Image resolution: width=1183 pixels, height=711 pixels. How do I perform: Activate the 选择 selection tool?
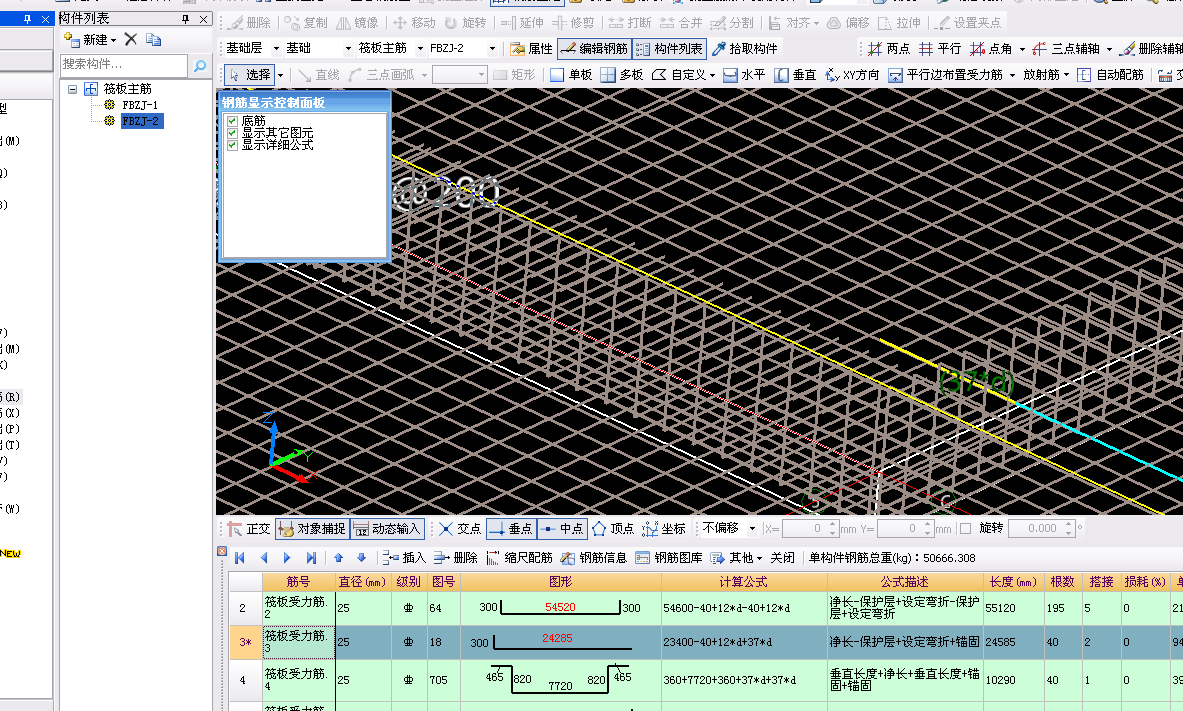click(250, 75)
